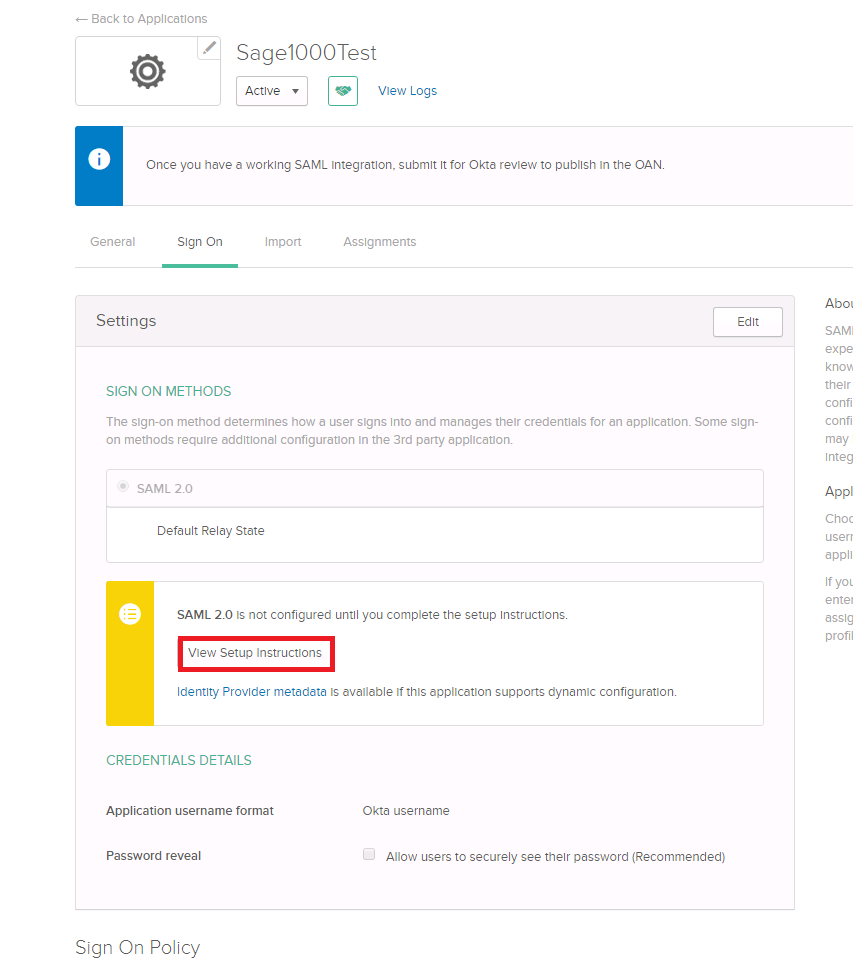The width and height of the screenshot is (853, 971).
Task: Click the Default Relay State label
Action: 211,531
